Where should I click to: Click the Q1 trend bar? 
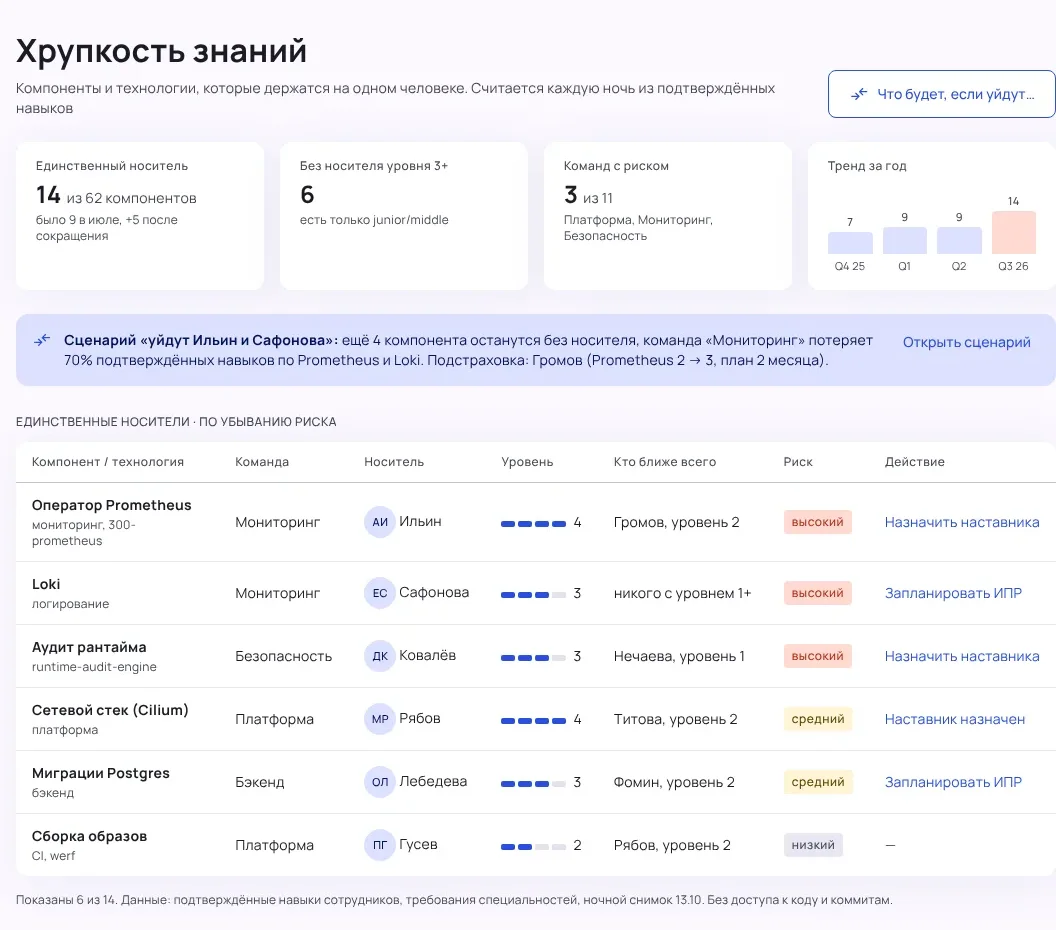(904, 240)
